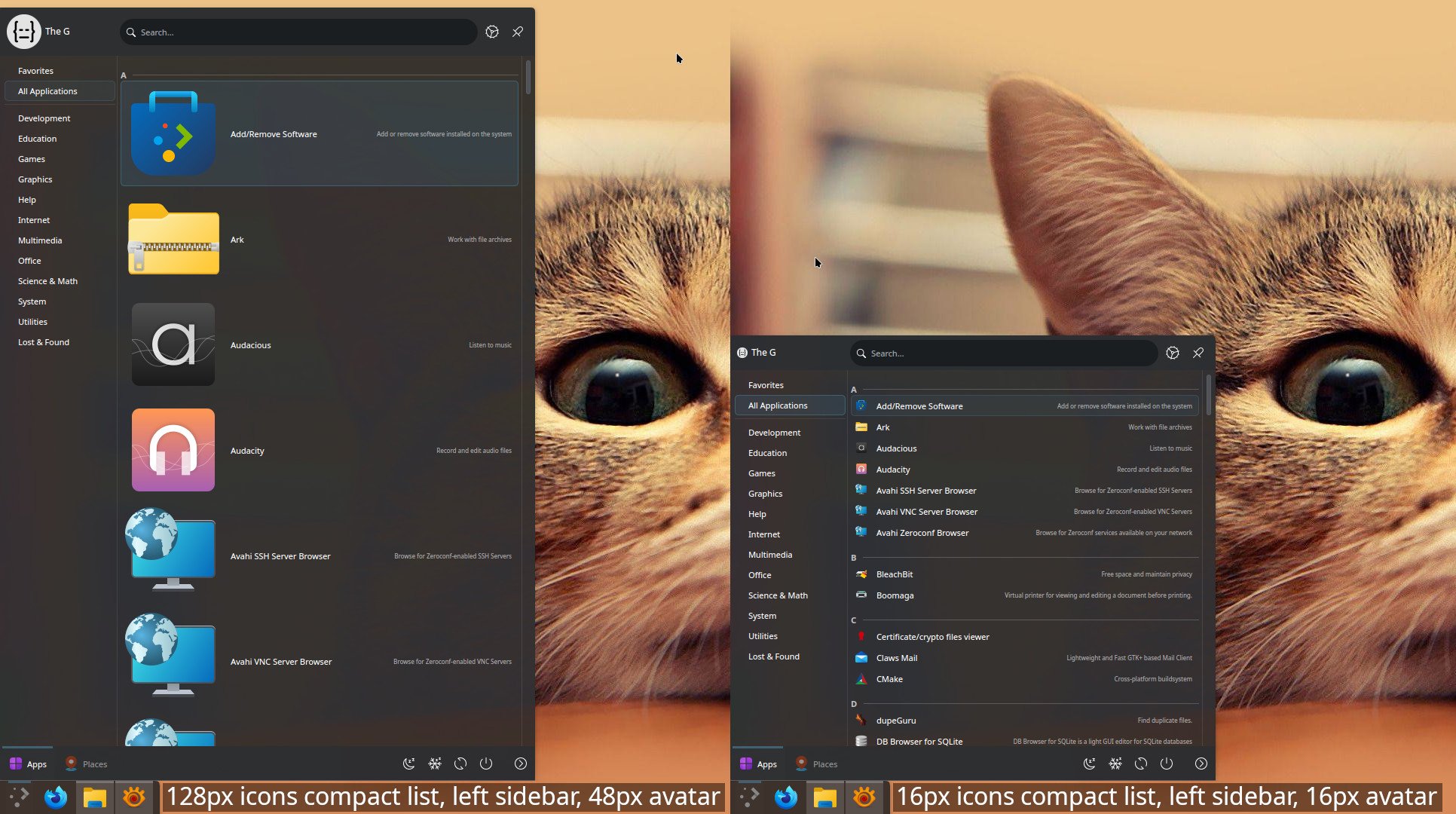Show more power options in the left launcher
Viewport: 1456px width, 814px height.
[x=521, y=764]
